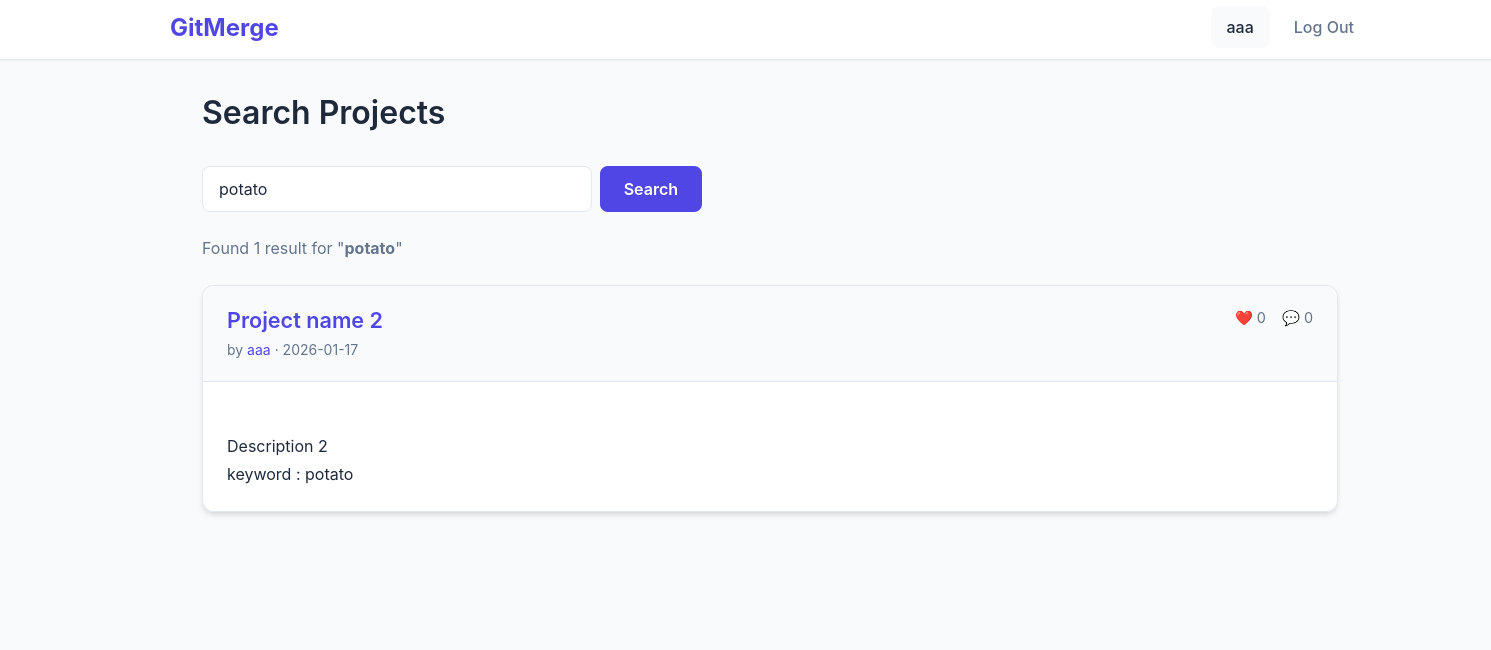Click the Search Projects page heading
Screen dimensions: 1491x650
coord(323,113)
